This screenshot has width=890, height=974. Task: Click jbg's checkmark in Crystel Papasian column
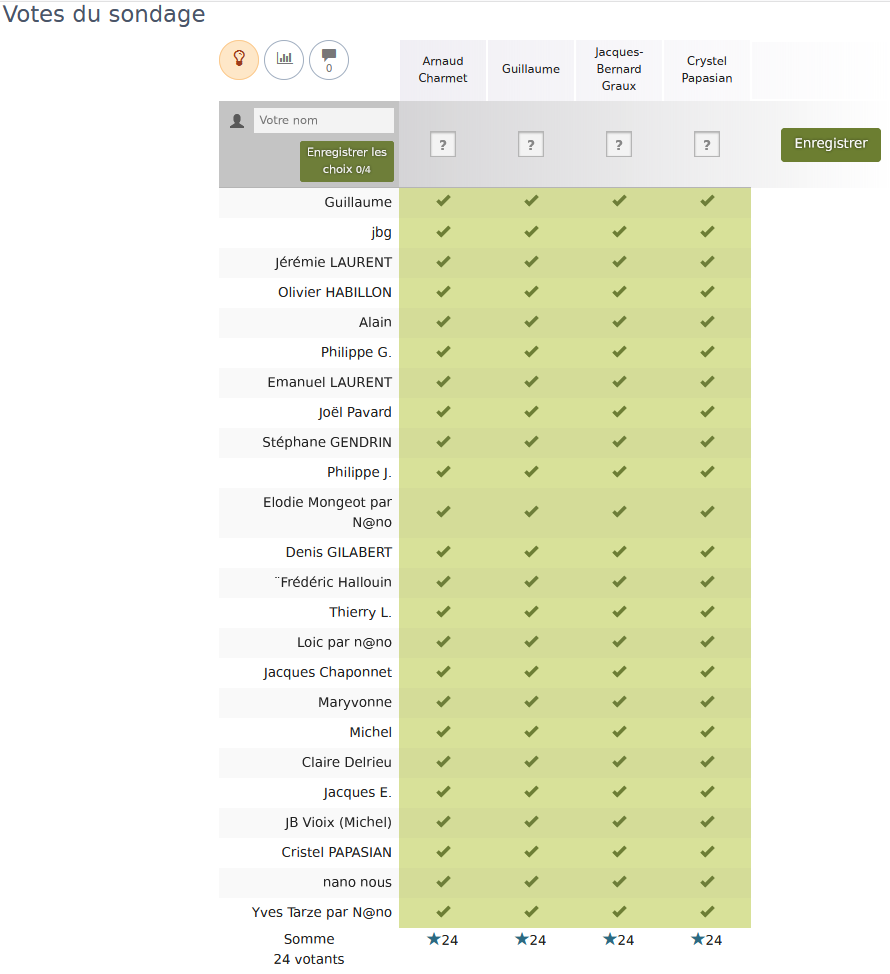point(707,231)
